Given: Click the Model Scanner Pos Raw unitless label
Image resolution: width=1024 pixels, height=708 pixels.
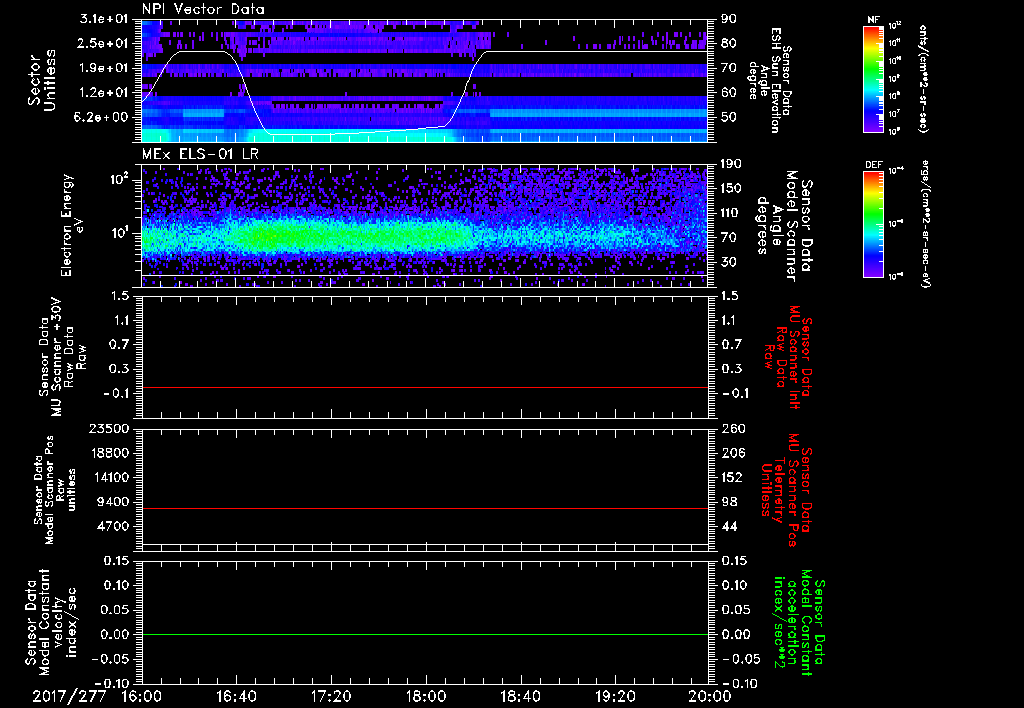Looking at the screenshot, I should pyautogui.click(x=57, y=490).
